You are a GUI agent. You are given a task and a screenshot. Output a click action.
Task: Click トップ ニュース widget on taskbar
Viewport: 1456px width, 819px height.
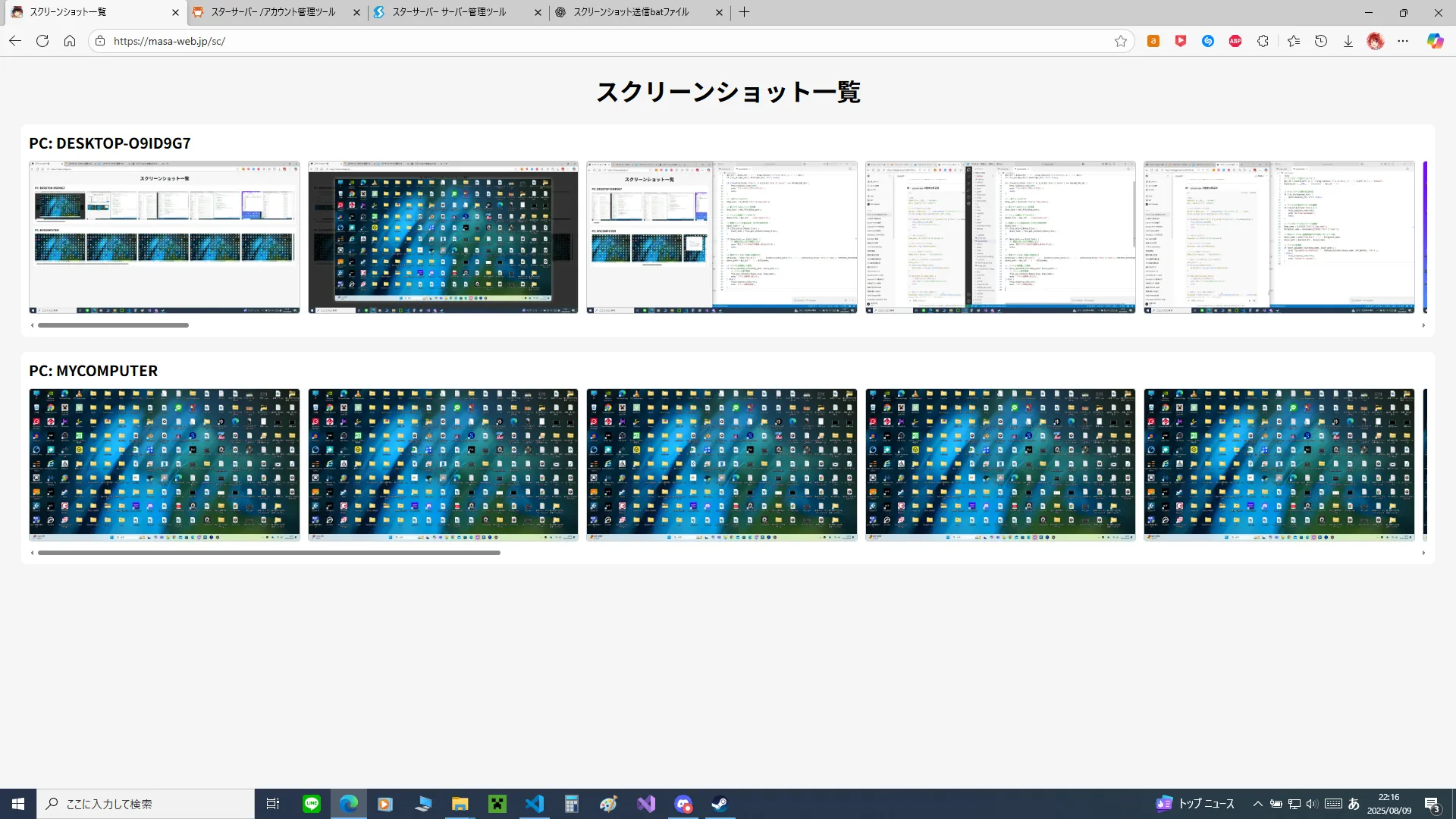coord(1196,804)
